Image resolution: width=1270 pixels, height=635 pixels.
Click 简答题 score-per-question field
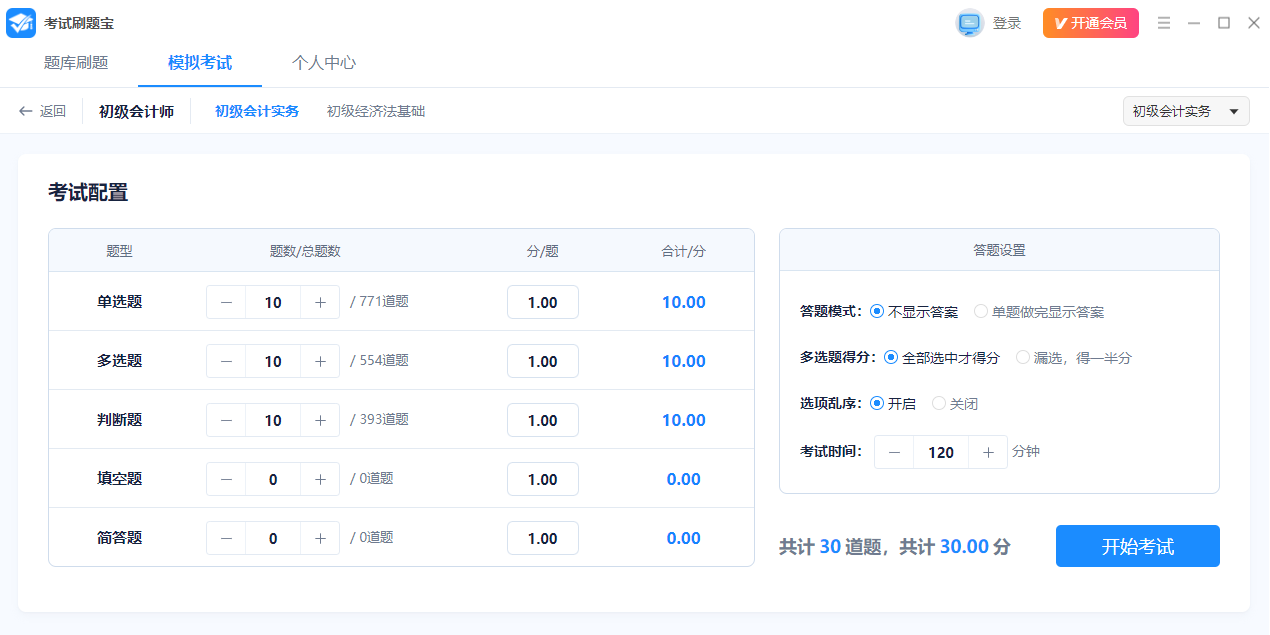click(543, 538)
